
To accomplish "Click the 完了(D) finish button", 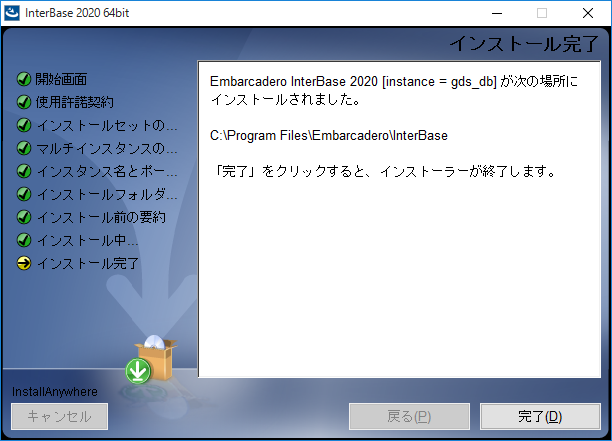I will (540, 416).
